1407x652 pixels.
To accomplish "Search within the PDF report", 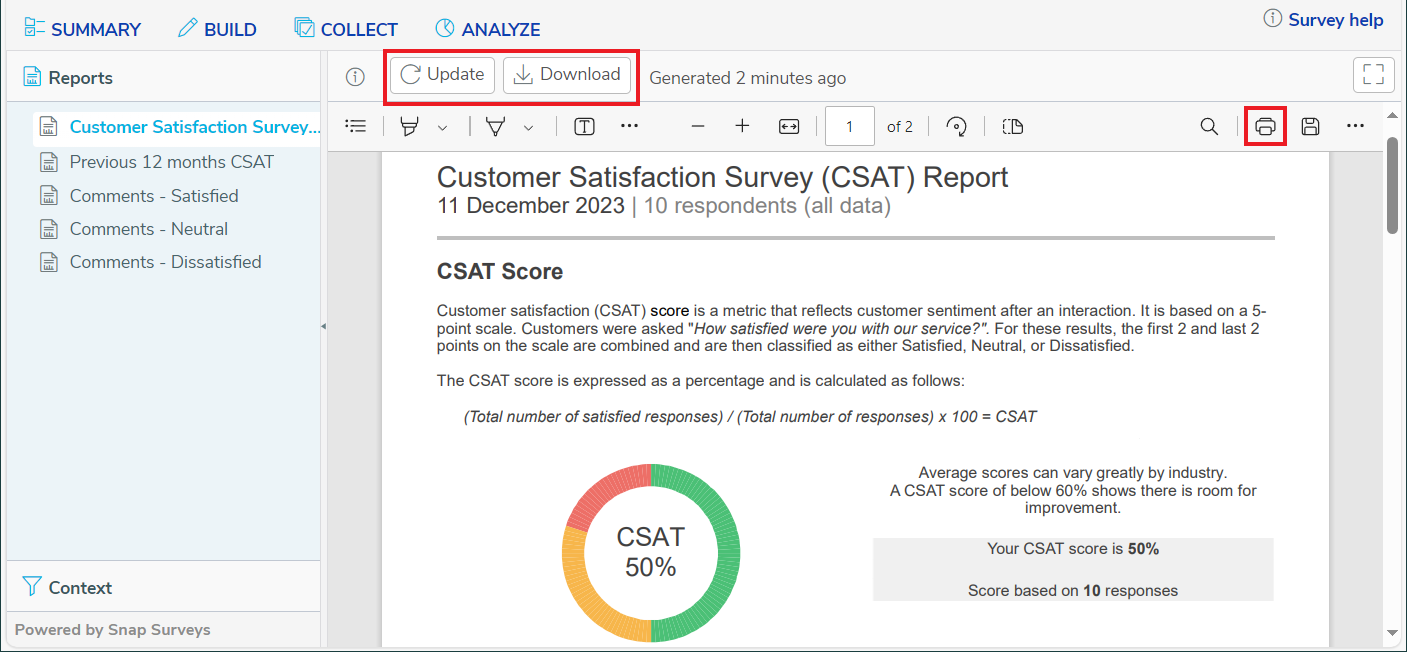I will click(1209, 126).
